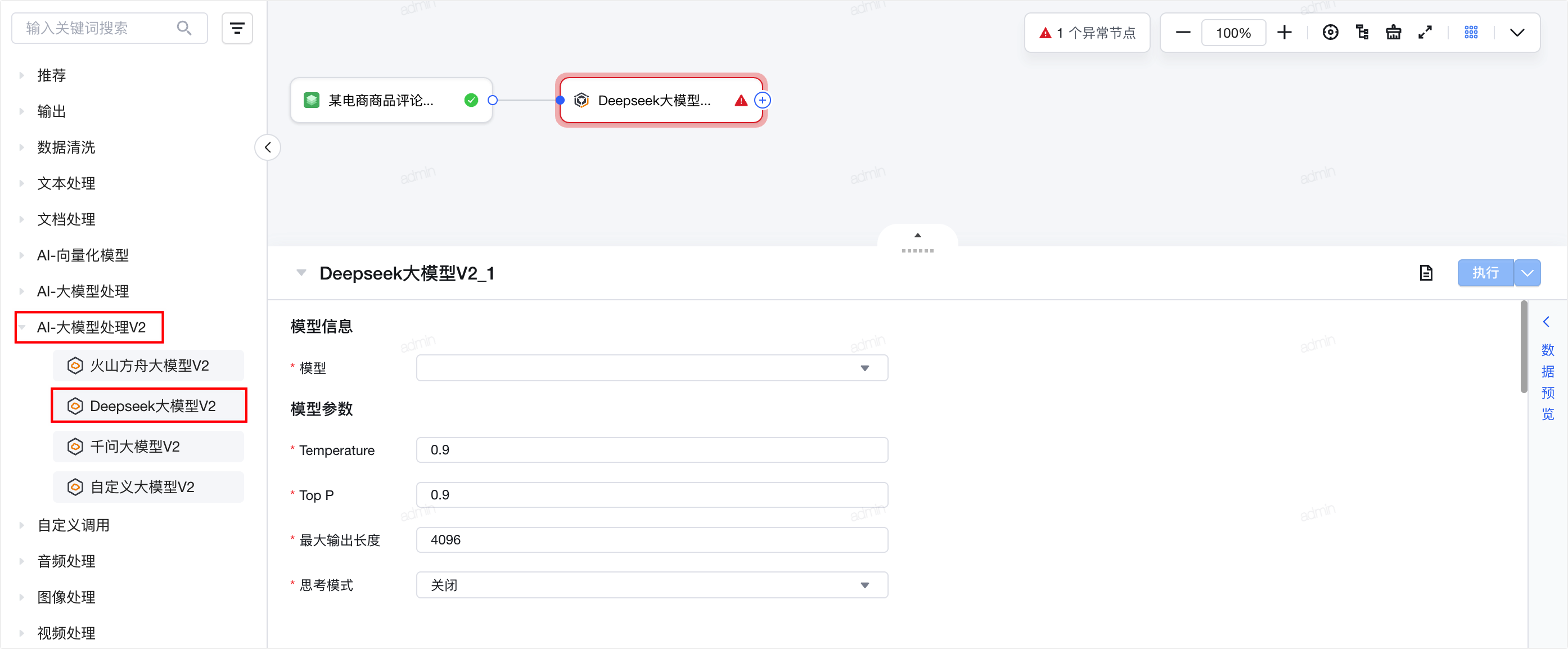Click the config panel vertical scrollbar
Screen dimensions: 1568x649
click(1524, 347)
